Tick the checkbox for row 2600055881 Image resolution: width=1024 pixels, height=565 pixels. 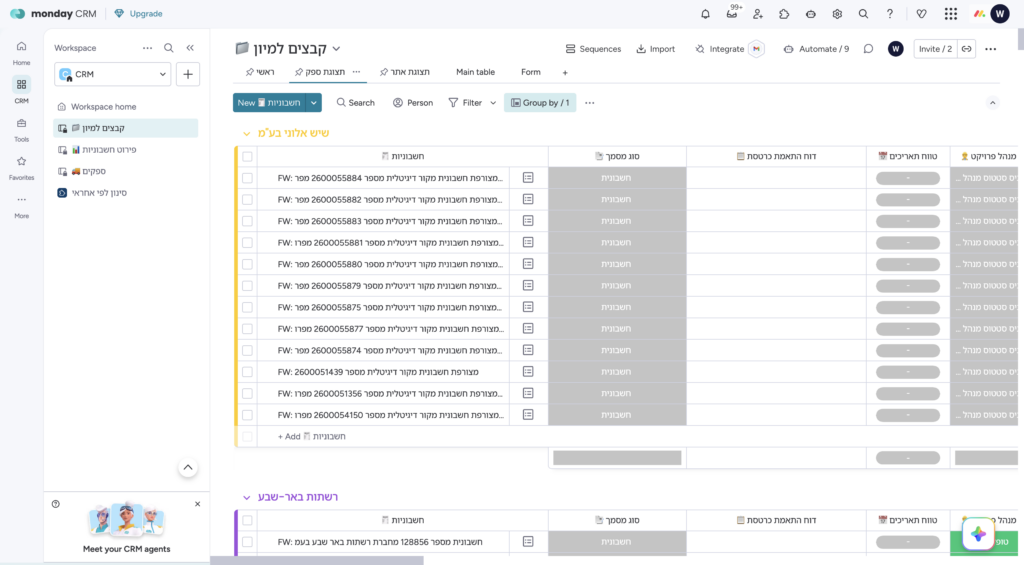point(248,242)
